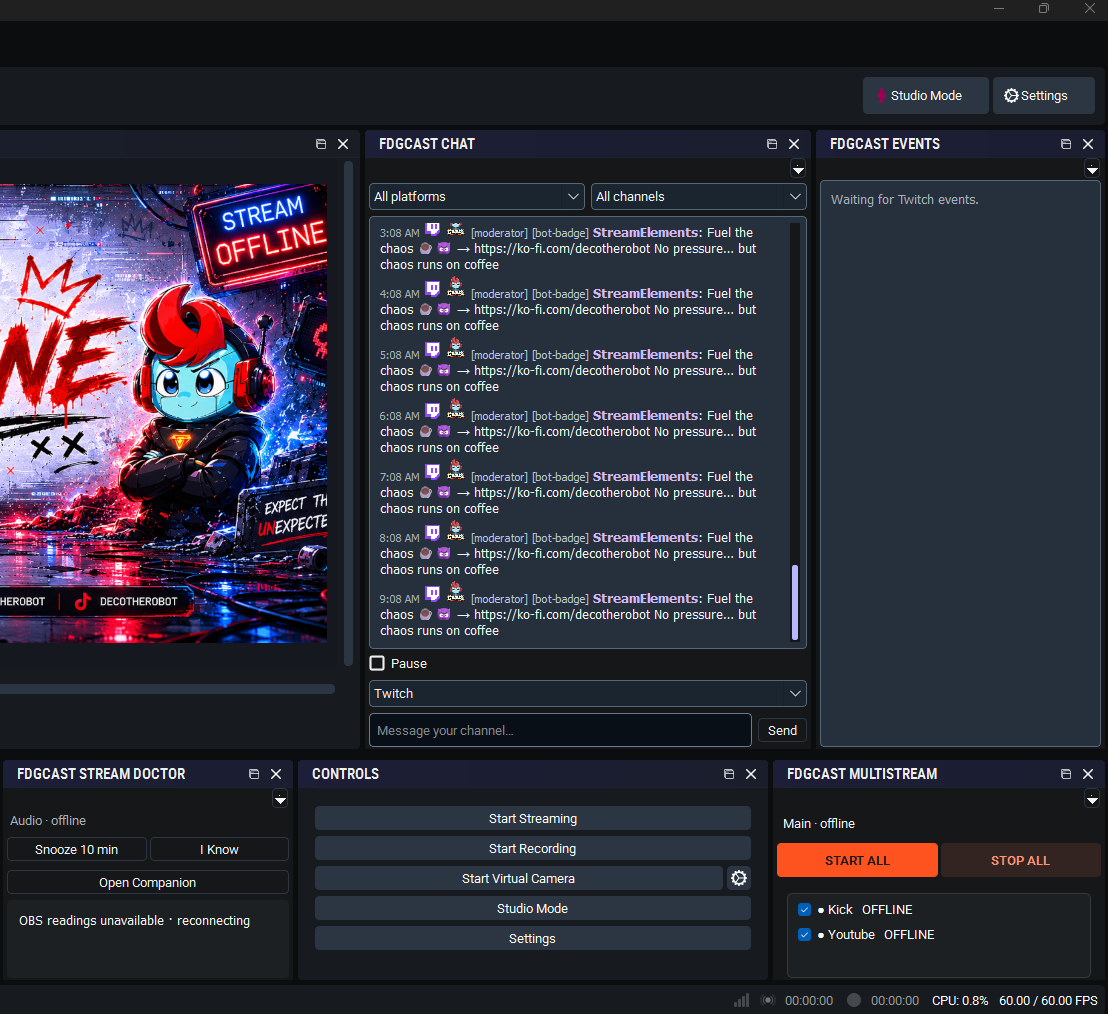Open FDGCAST CHAT dock dropdown menu arrow
Screen dimensions: 1108x1014
click(x=798, y=169)
